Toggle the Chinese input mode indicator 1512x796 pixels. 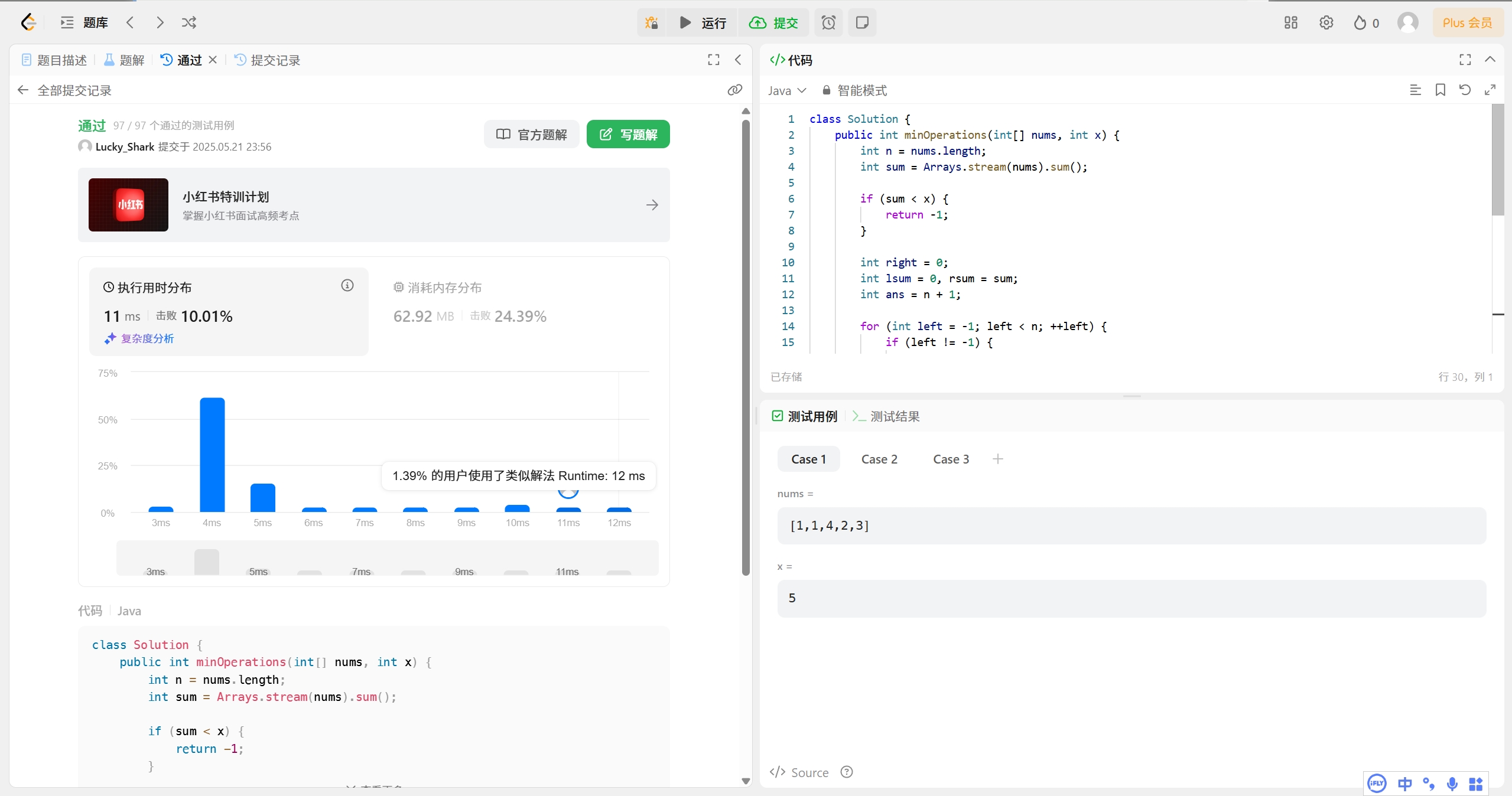tap(1404, 784)
